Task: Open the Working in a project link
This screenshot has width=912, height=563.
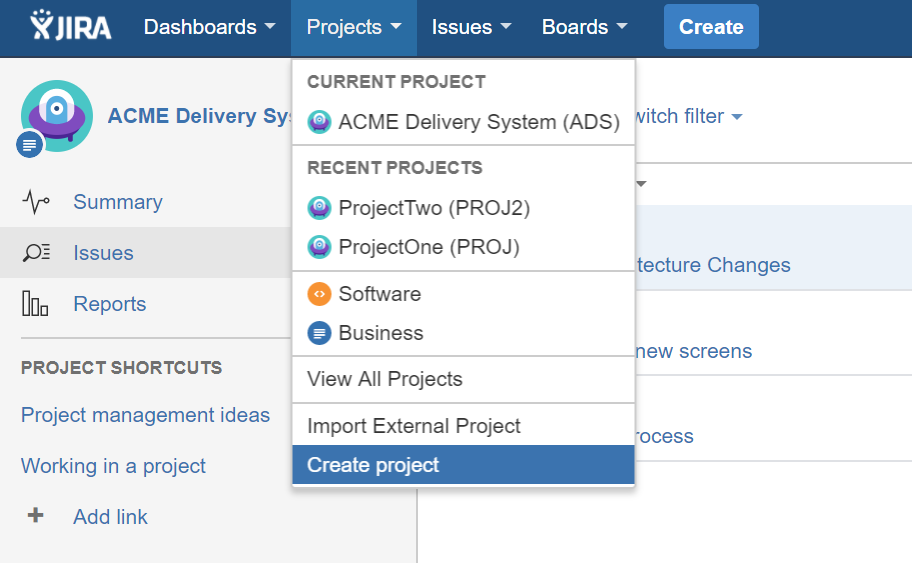Action: (113, 466)
